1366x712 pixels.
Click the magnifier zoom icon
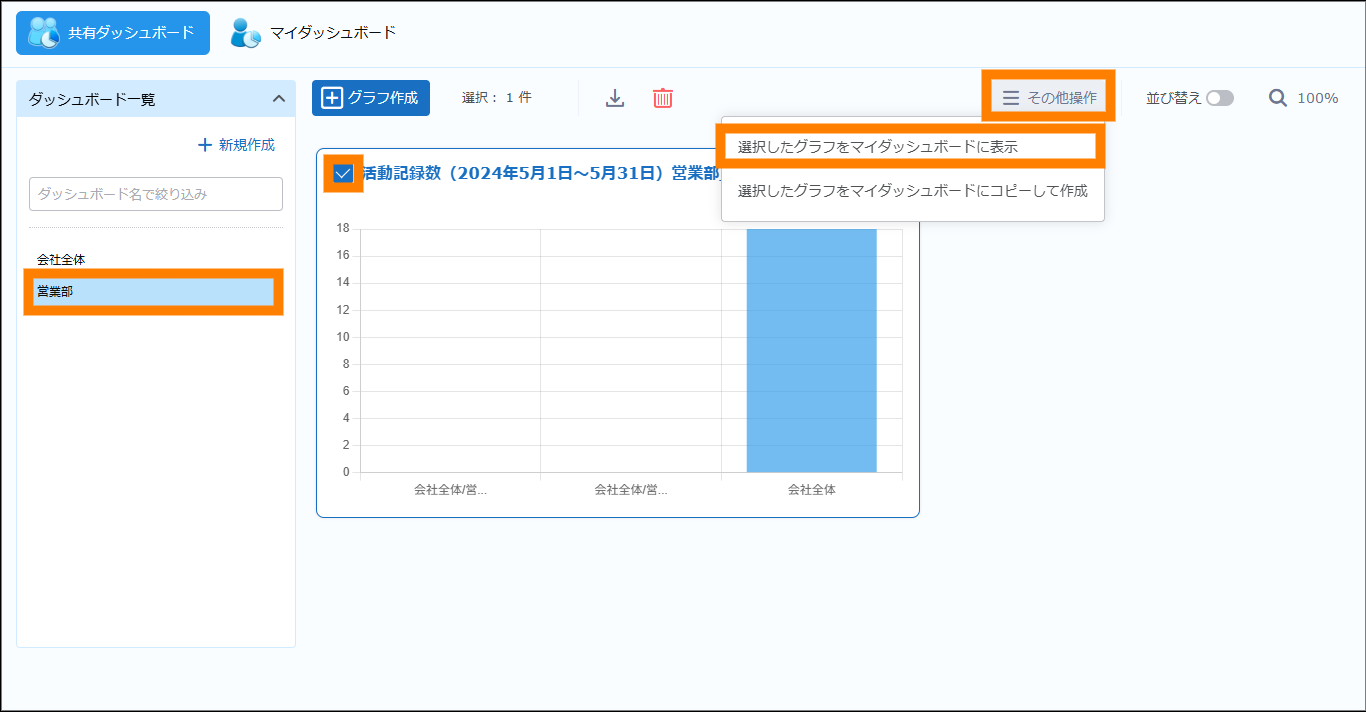tap(1277, 98)
